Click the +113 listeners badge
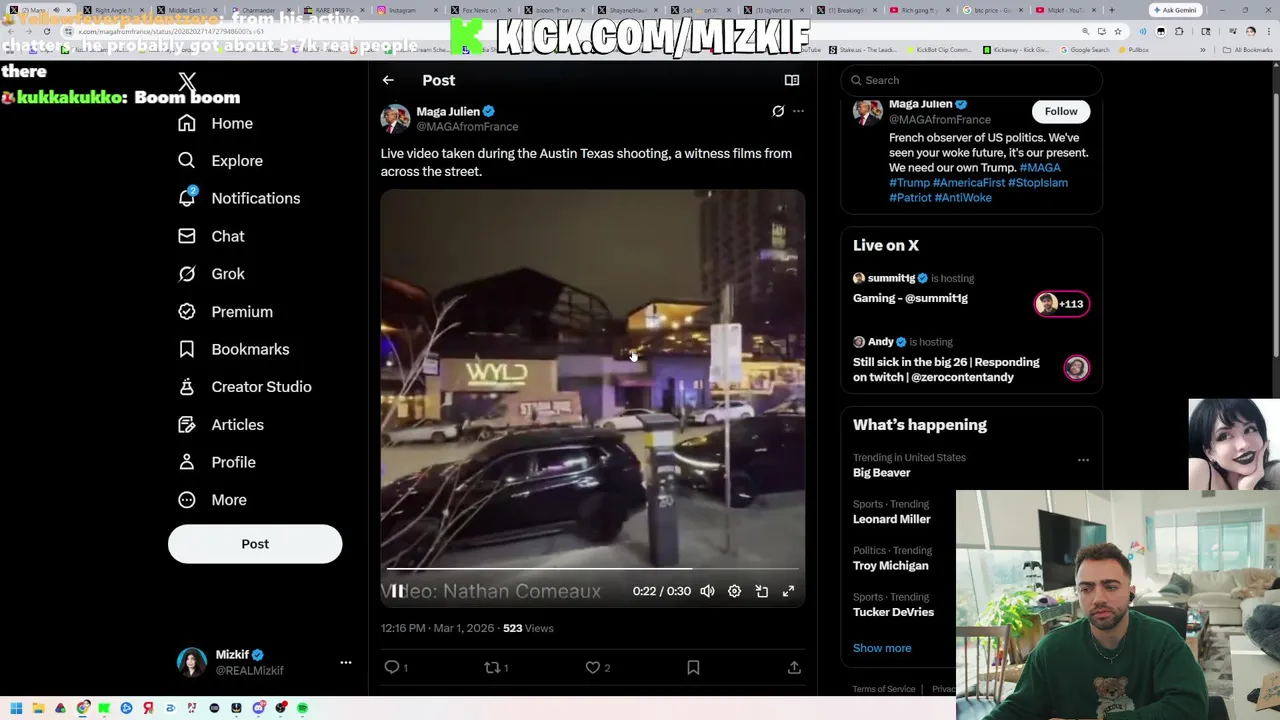The image size is (1280, 720). 1062,304
